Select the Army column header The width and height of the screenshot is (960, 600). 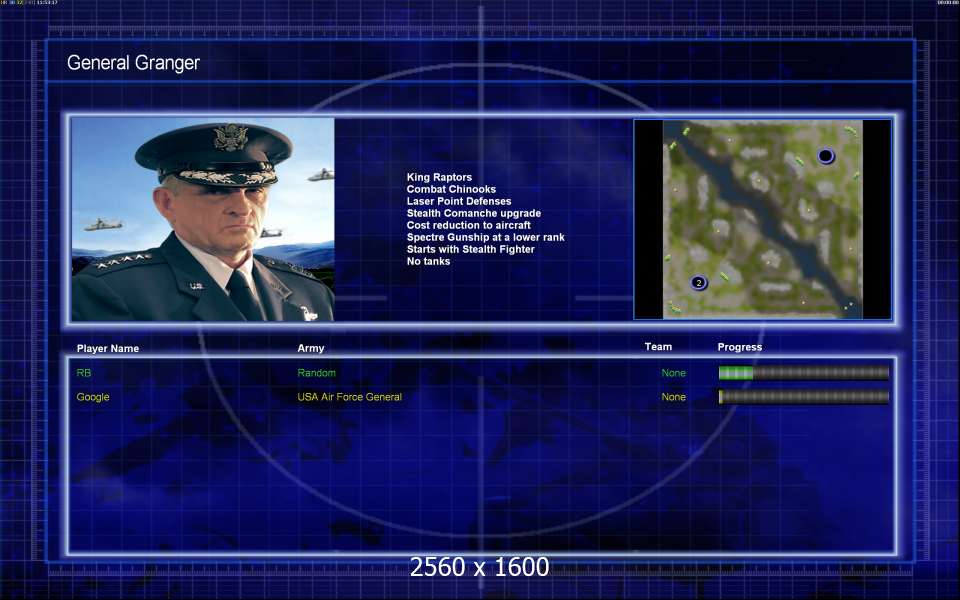coord(311,348)
